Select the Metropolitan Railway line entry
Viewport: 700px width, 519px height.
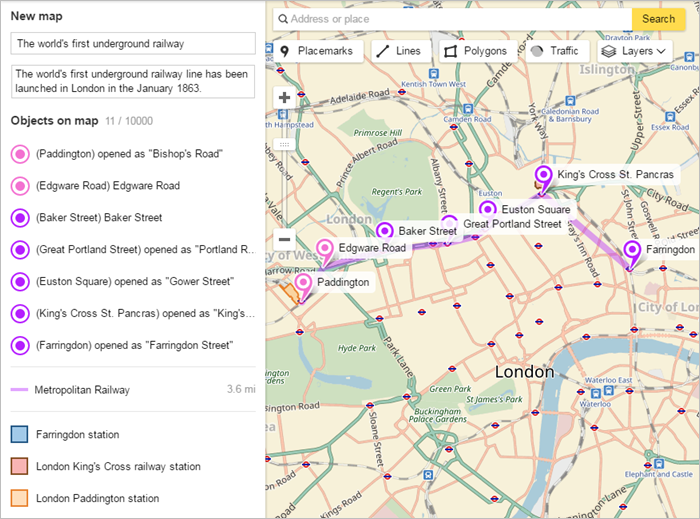click(82, 390)
